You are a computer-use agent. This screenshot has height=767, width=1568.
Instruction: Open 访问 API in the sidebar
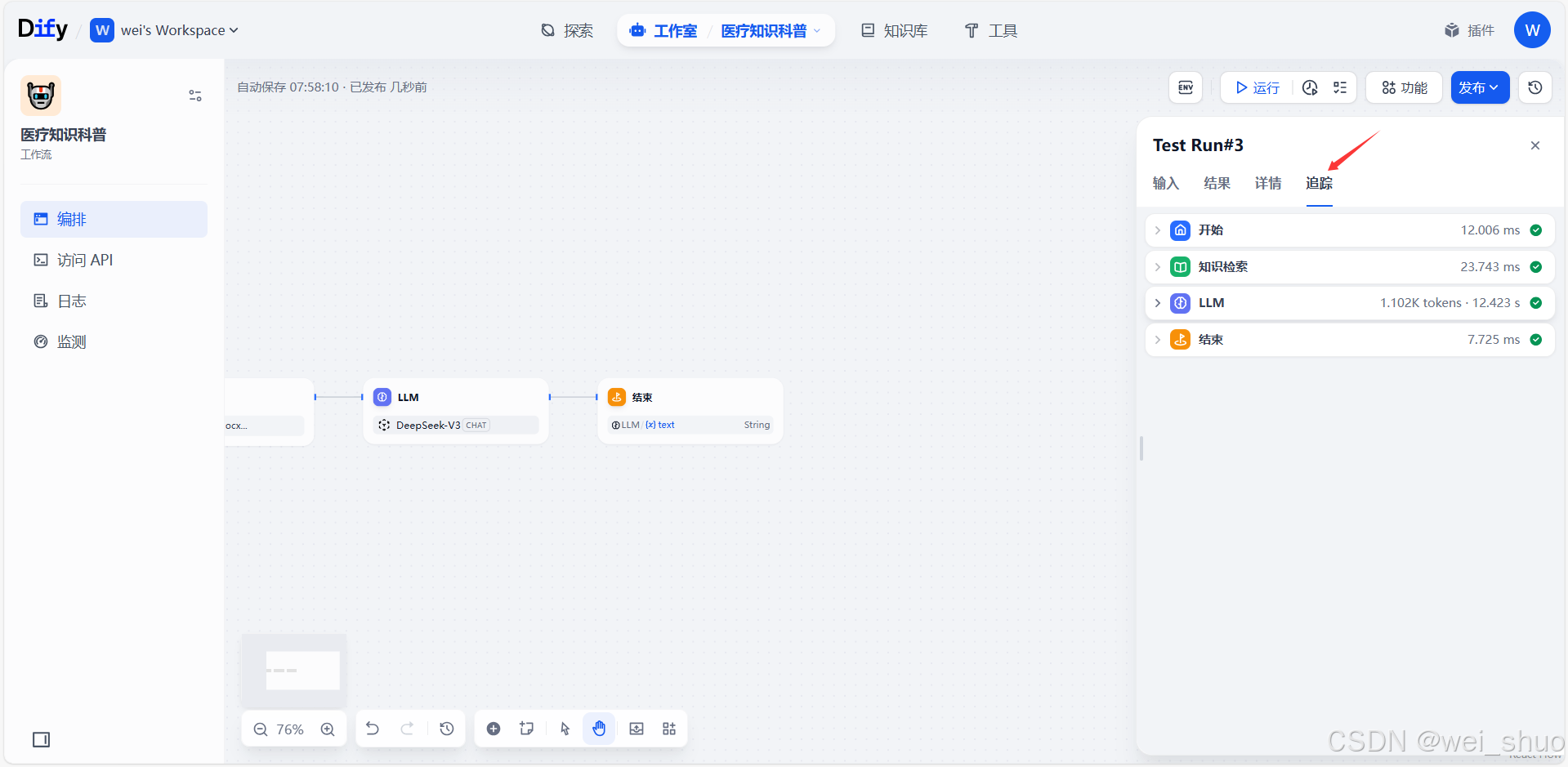click(114, 260)
